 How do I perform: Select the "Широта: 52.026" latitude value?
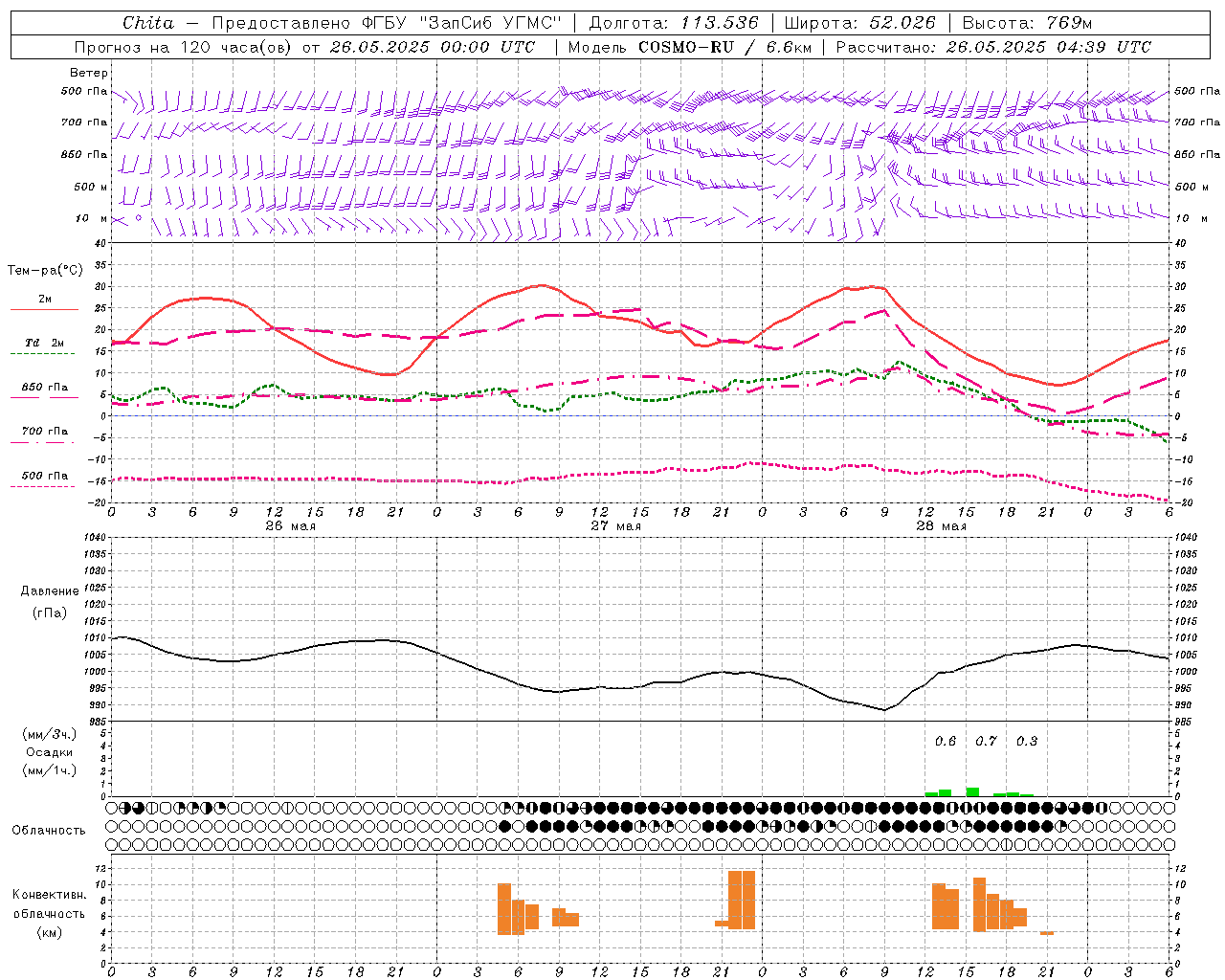859,23
